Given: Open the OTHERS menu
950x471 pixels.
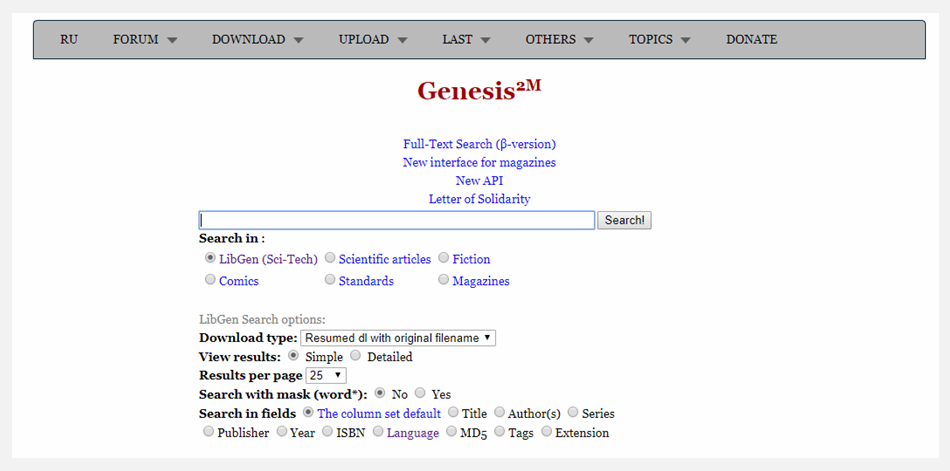Looking at the screenshot, I should (x=559, y=39).
